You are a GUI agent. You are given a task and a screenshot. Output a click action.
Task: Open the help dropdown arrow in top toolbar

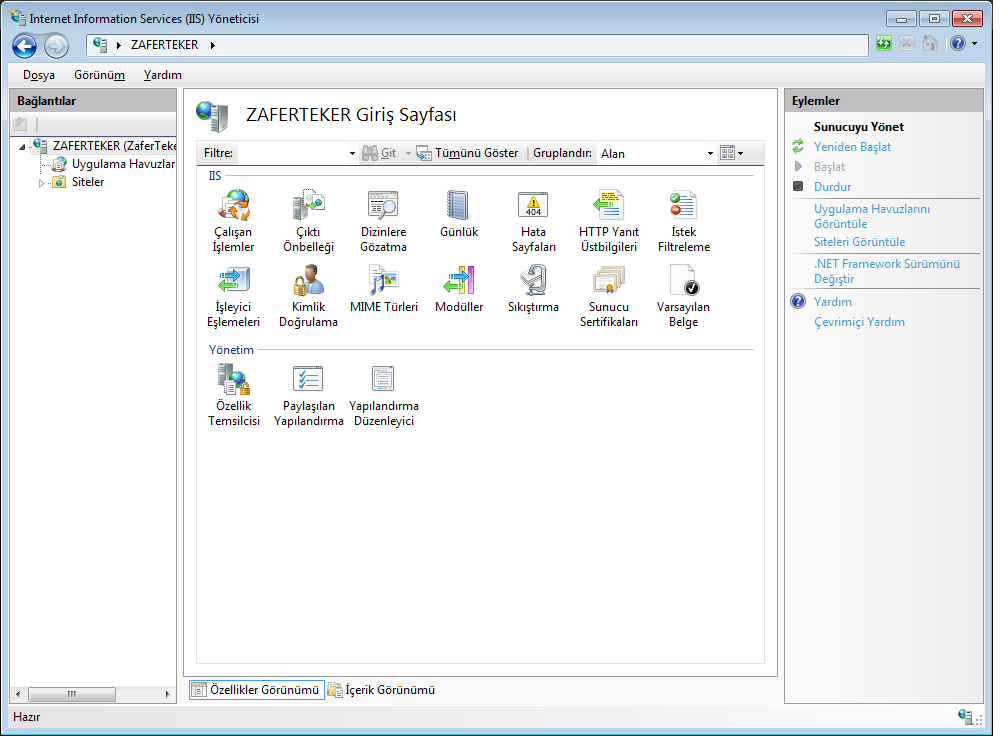(x=975, y=44)
